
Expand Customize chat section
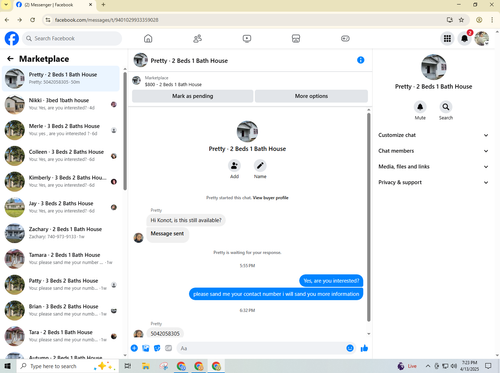coord(433,135)
